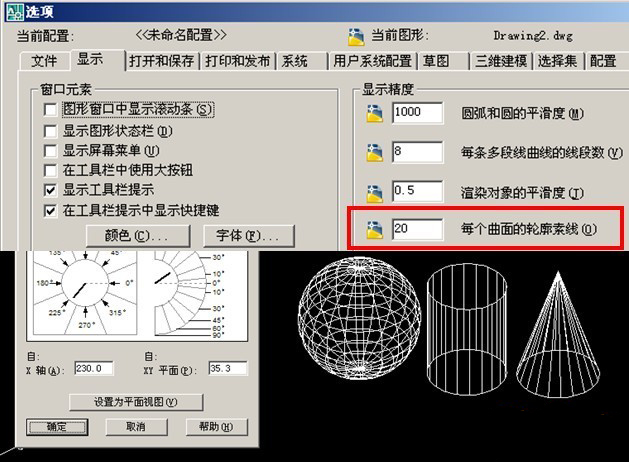This screenshot has width=629, height=462.
Task: Open the 字体(F)... settings button
Action: 246,236
